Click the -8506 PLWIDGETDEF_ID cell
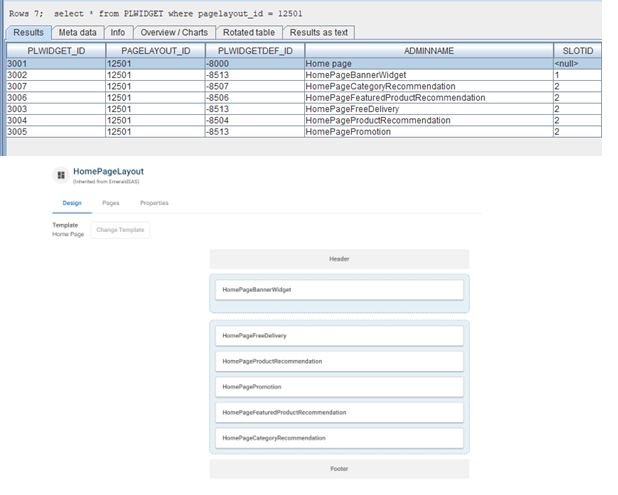The width and height of the screenshot is (618, 495). [255, 98]
